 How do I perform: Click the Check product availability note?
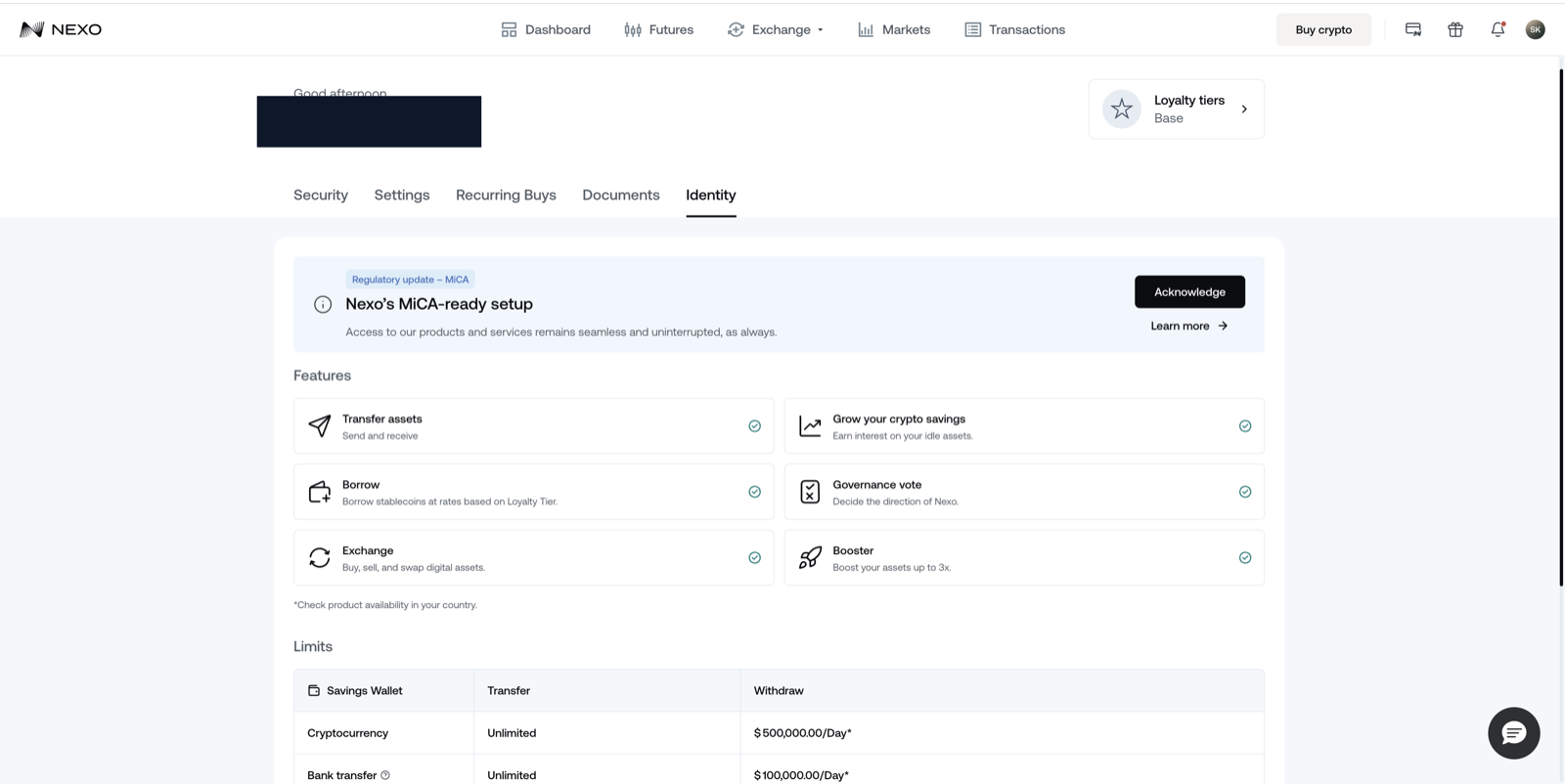385,604
